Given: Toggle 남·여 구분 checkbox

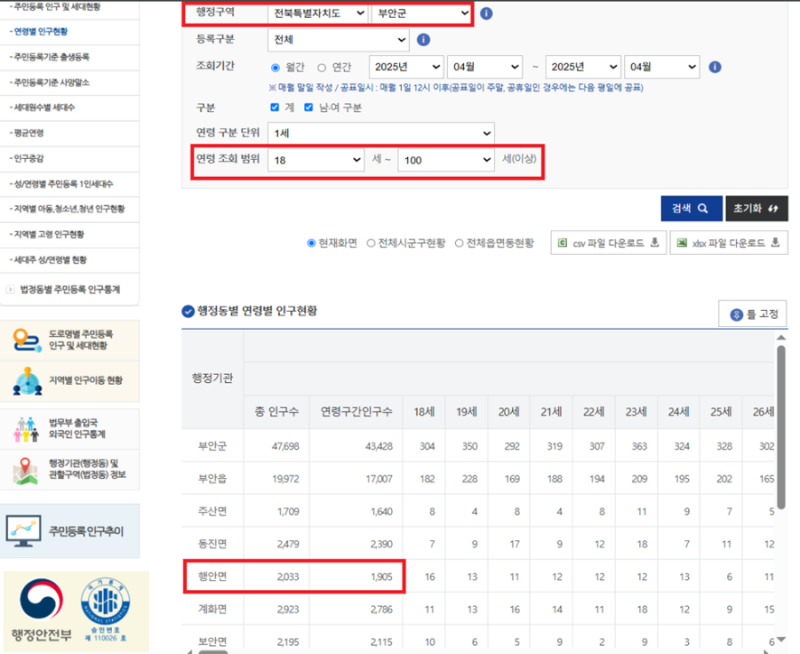Looking at the screenshot, I should [x=308, y=107].
